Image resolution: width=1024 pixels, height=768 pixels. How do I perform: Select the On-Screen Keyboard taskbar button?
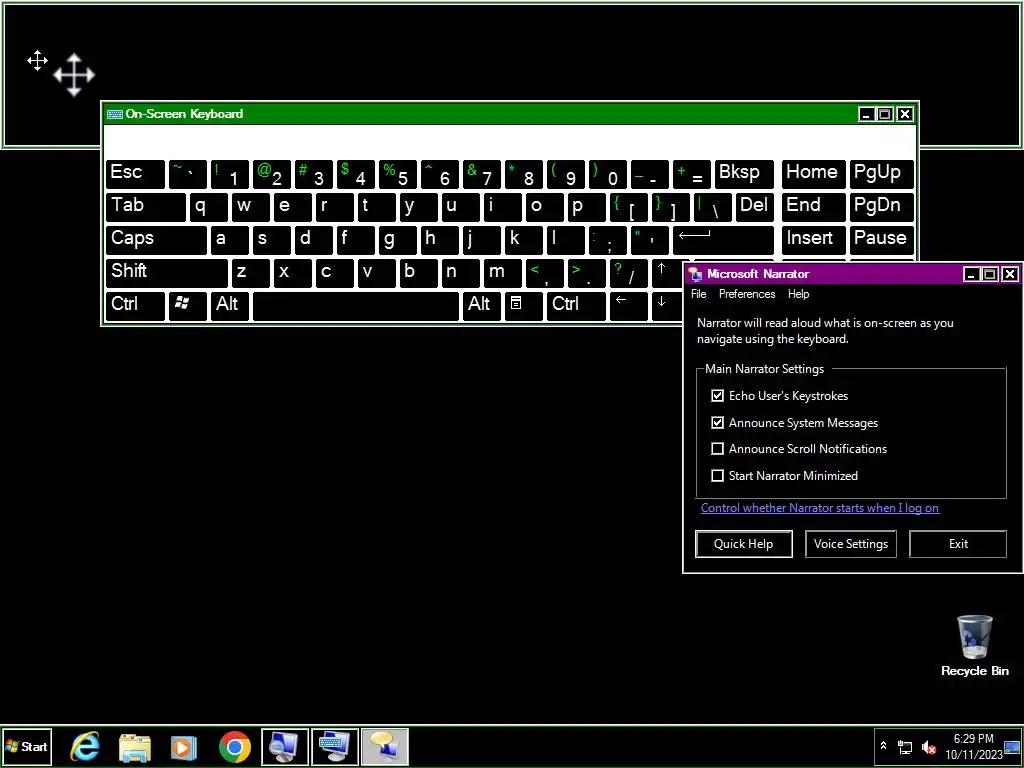[335, 746]
